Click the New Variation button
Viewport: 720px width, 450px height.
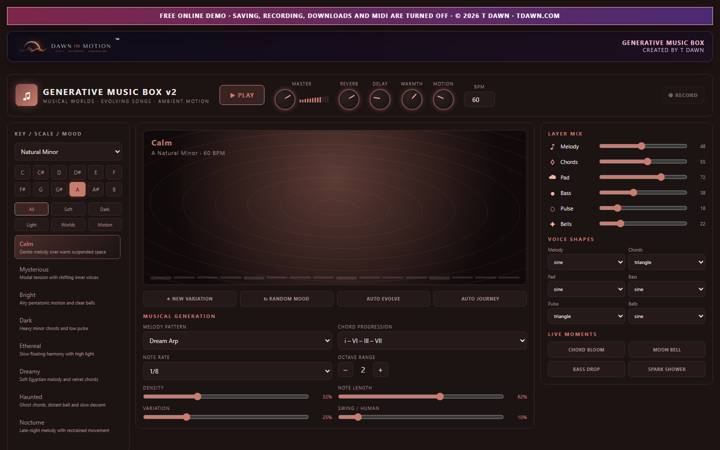point(190,298)
